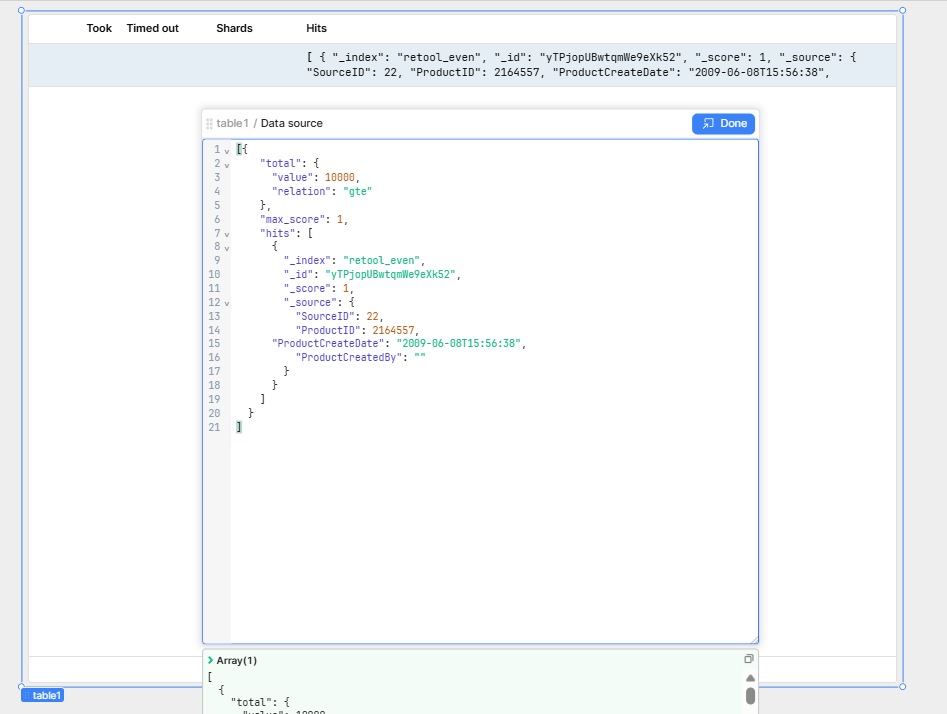Click the scroll up arrow in preview
This screenshot has width=947, height=714.
tap(750, 678)
